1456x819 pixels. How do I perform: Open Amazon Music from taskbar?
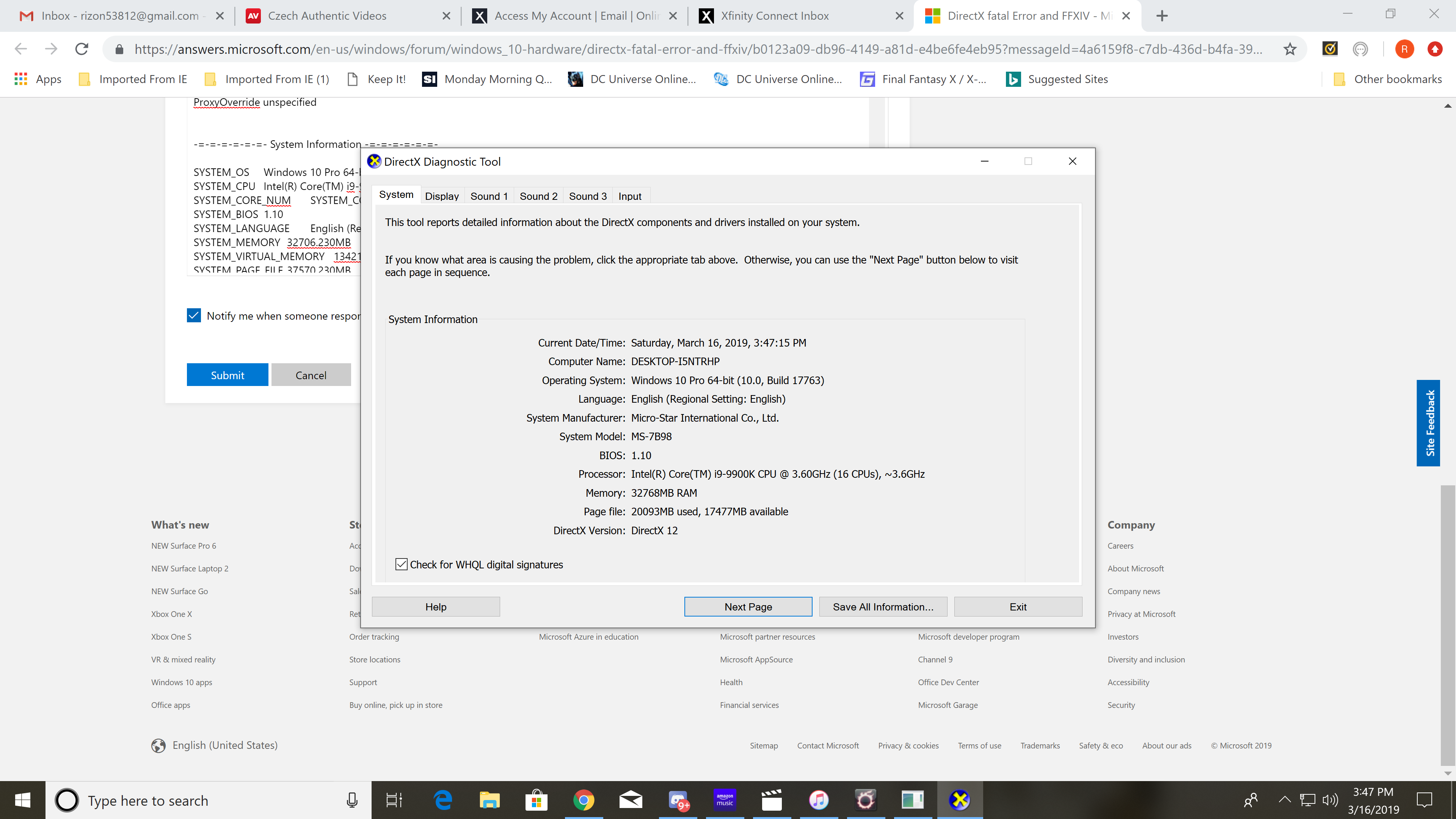point(725,800)
